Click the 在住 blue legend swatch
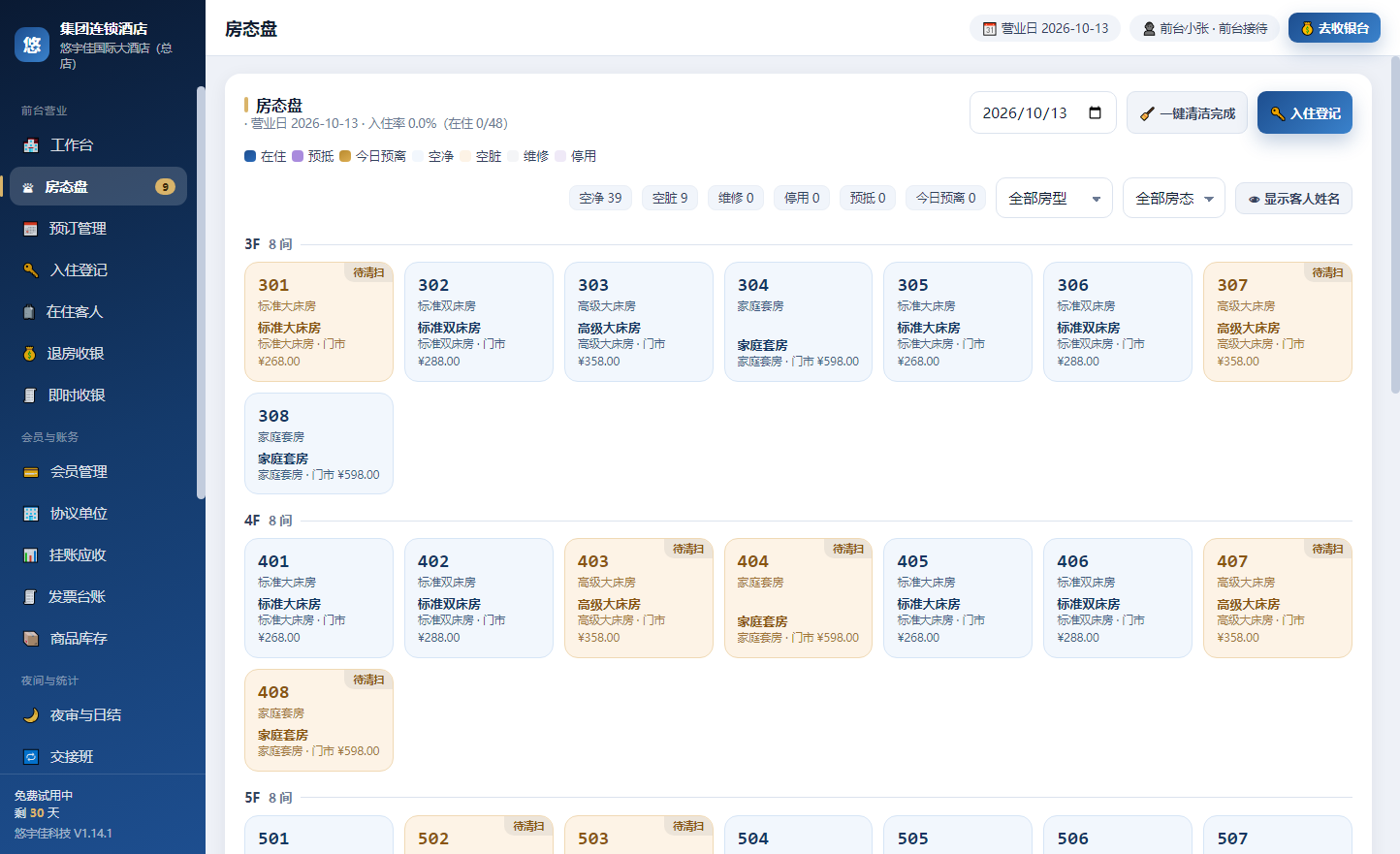Image resolution: width=1400 pixels, height=854 pixels. click(250, 156)
